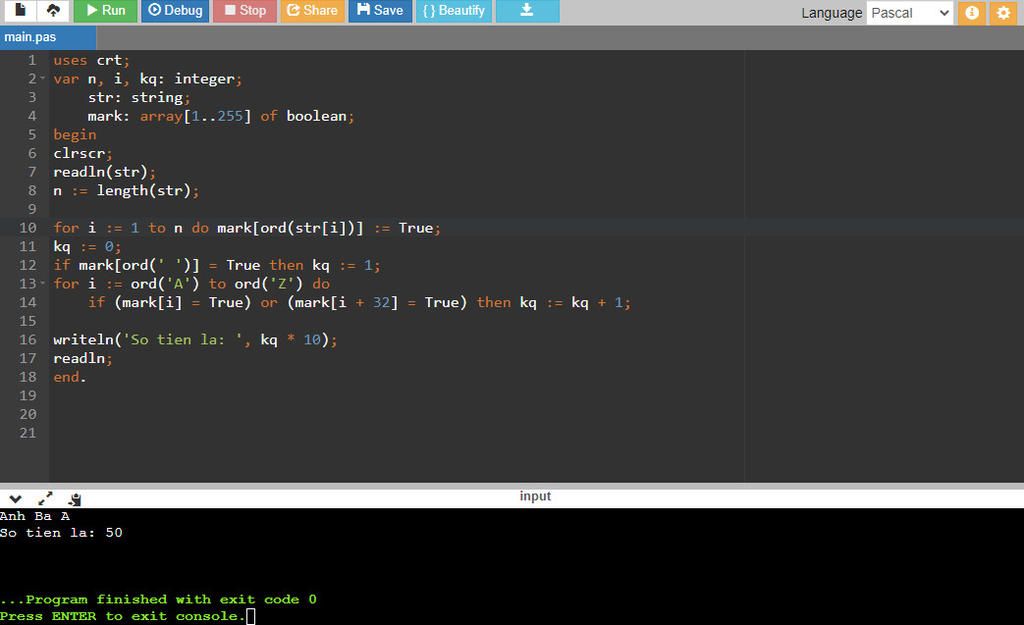The height and width of the screenshot is (625, 1024).
Task: Click on the 'str: string;' declaration line
Action: (x=139, y=97)
